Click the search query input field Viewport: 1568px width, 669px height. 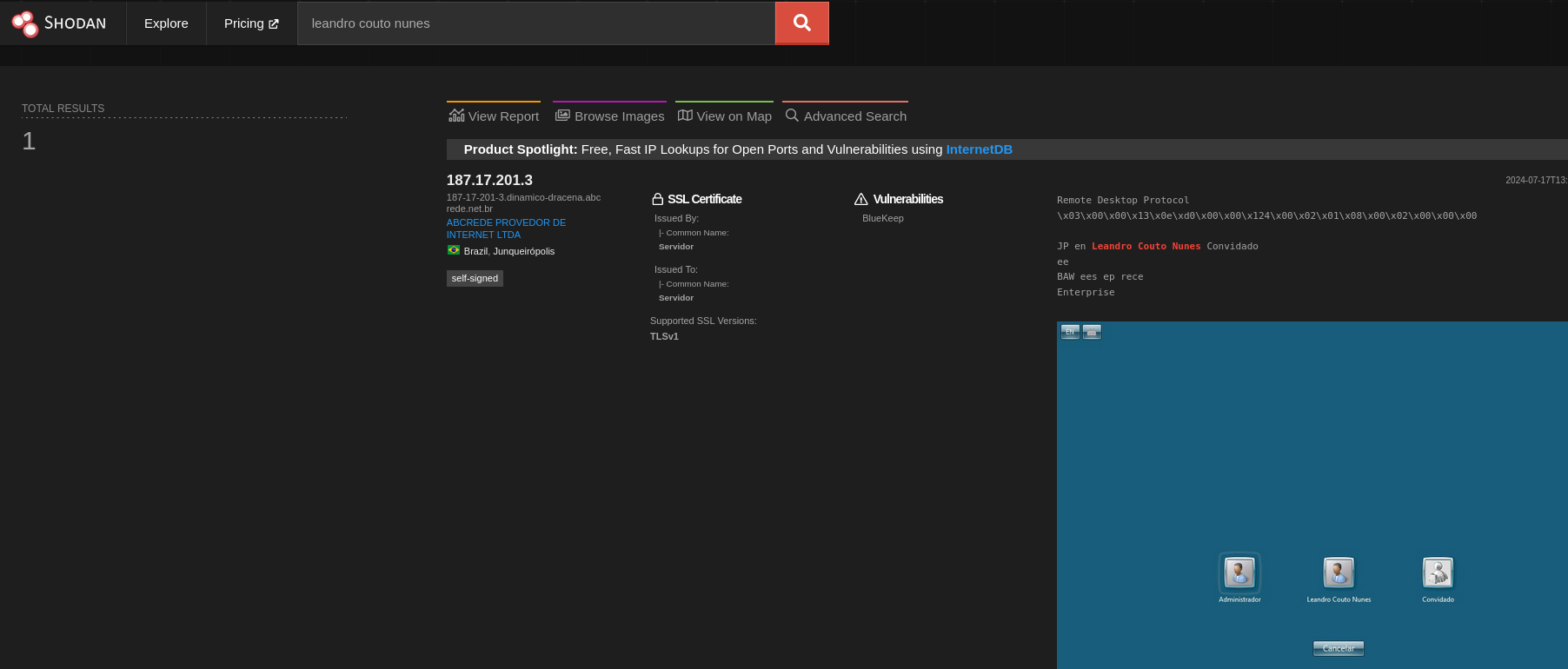click(536, 23)
